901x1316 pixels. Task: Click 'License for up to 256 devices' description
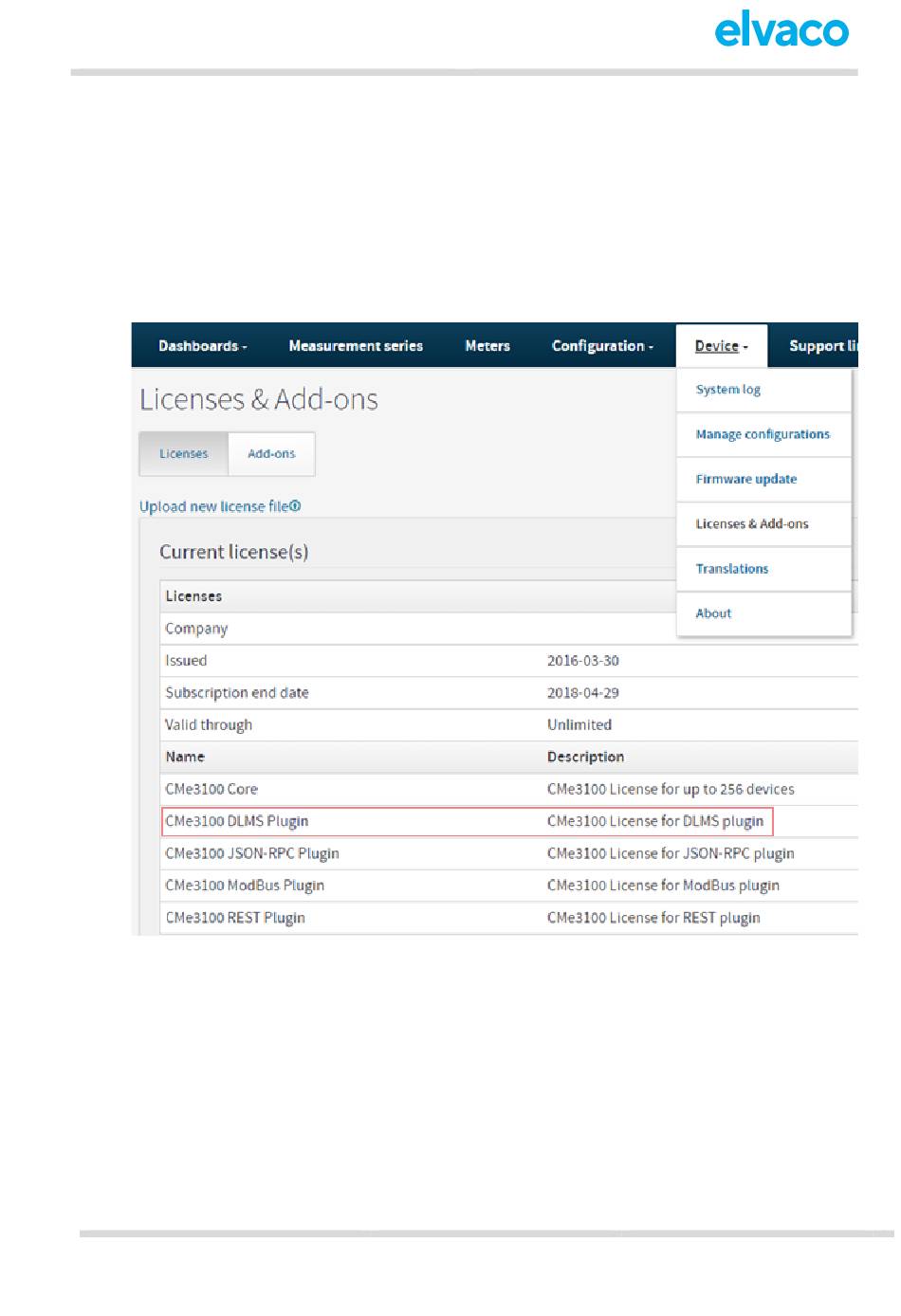(x=671, y=789)
